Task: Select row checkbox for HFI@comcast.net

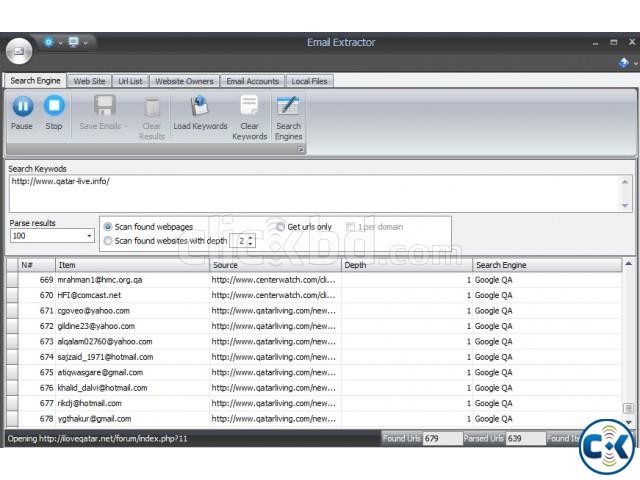Action: pyautogui.click(x=12, y=296)
